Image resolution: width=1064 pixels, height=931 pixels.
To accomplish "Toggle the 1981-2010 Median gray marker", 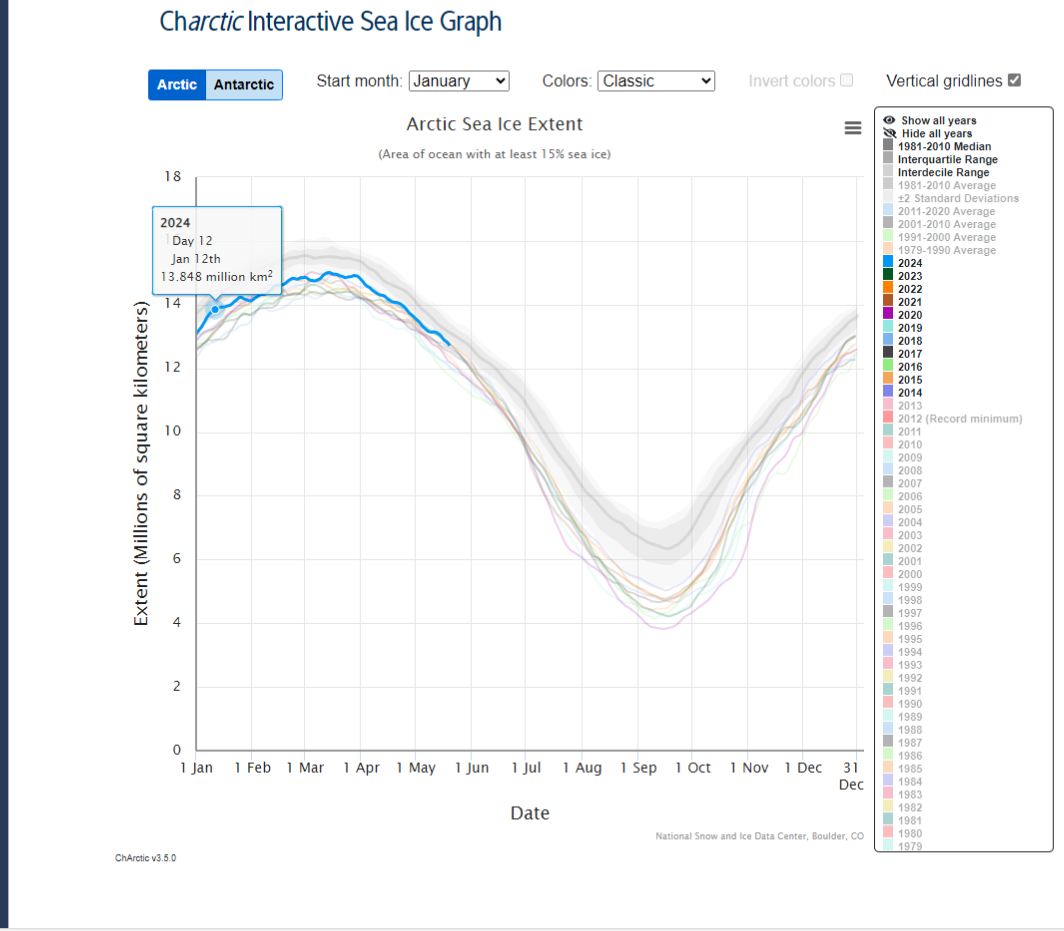I will pos(888,146).
